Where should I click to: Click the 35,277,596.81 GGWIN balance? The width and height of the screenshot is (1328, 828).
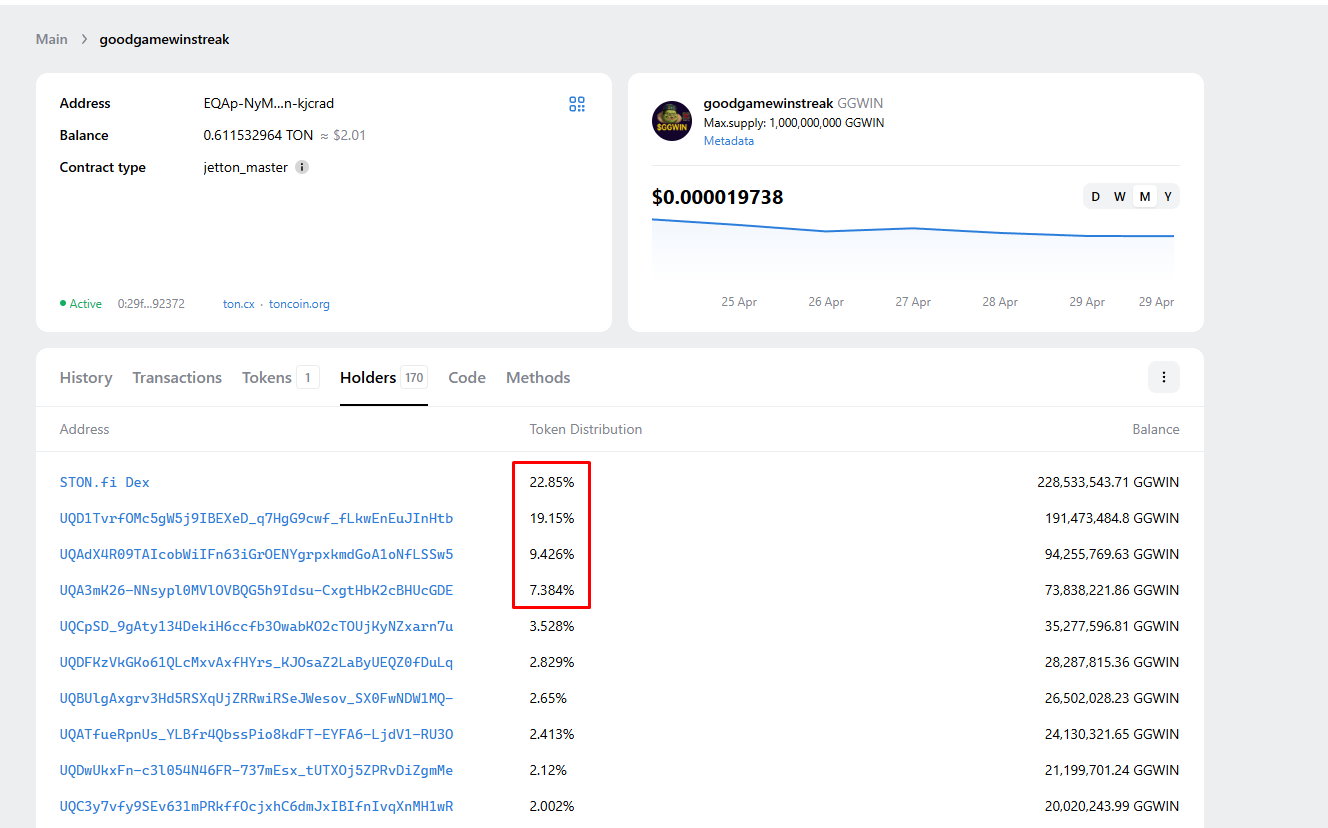[1112, 626]
